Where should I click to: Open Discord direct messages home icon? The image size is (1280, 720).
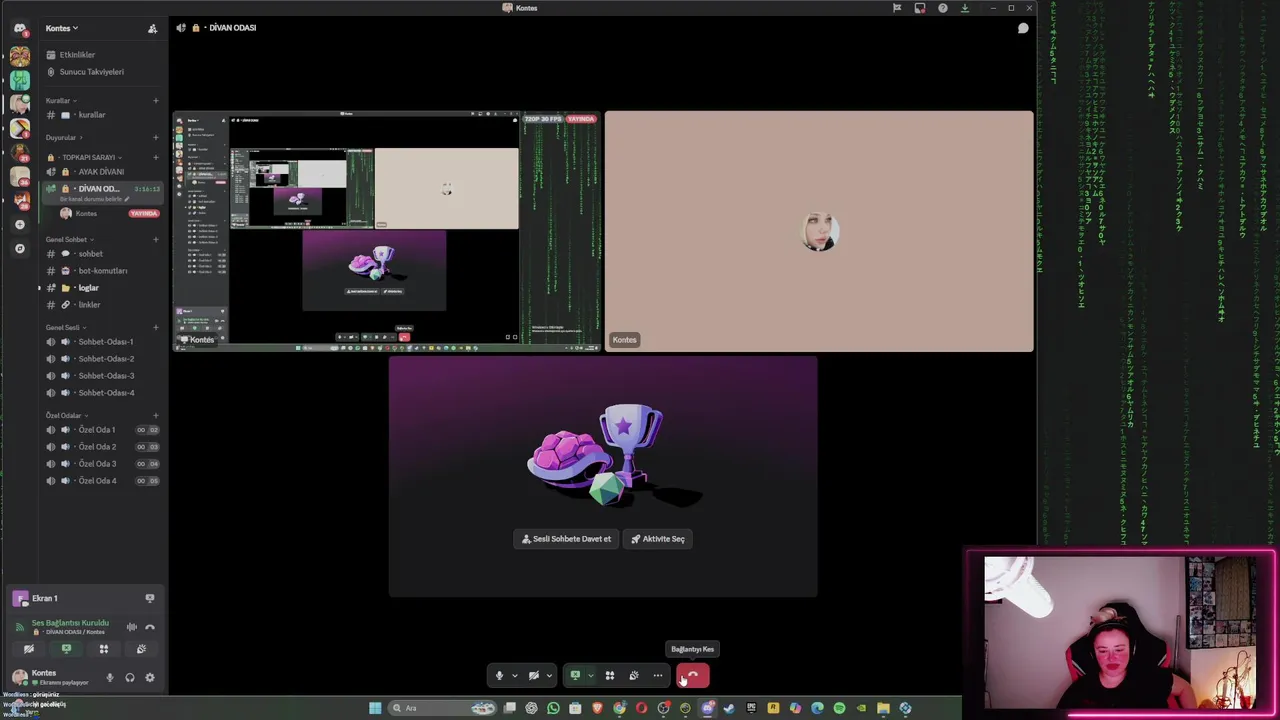20,29
